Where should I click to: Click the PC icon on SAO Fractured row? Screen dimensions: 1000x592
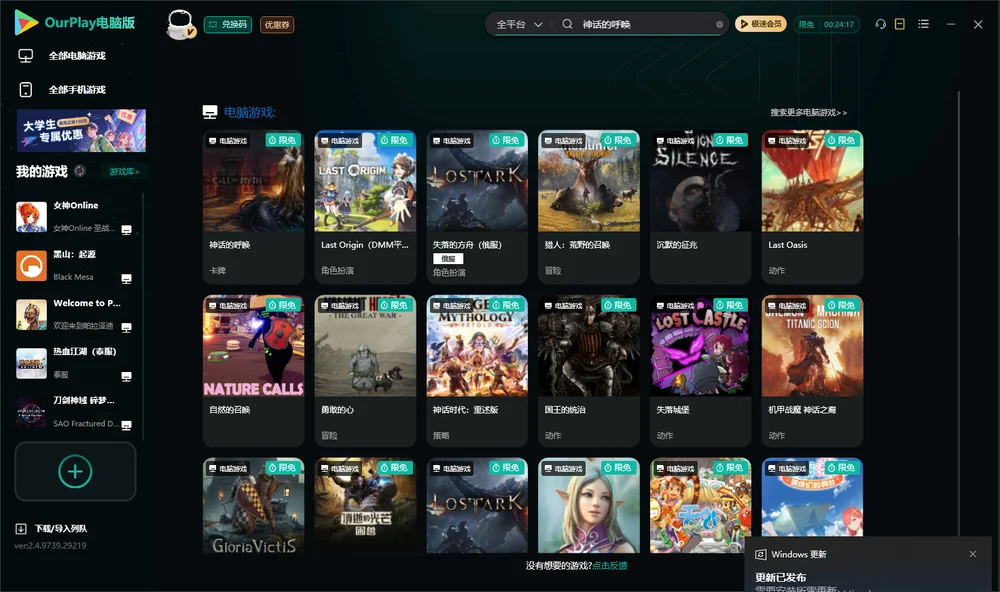coord(126,426)
